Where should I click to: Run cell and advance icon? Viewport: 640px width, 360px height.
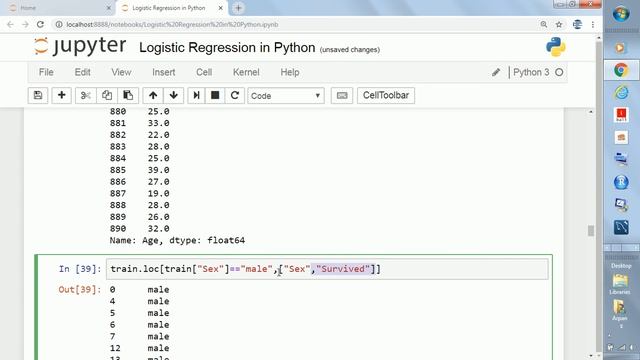(196, 96)
